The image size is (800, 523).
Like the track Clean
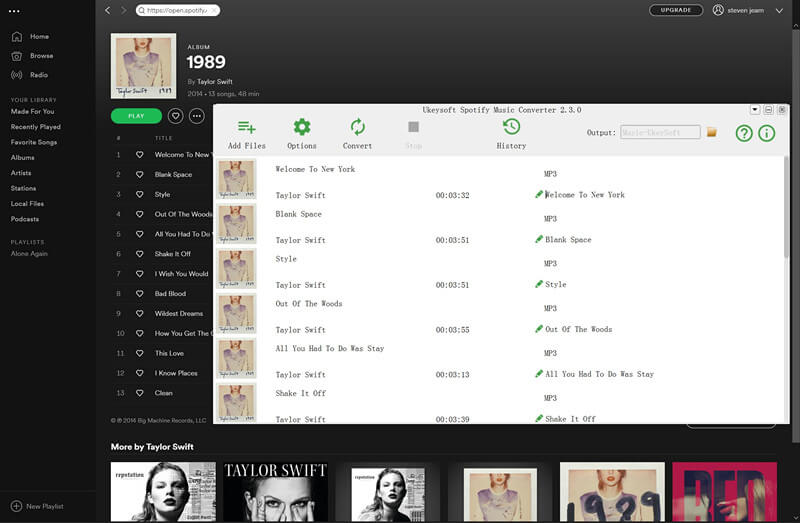pyautogui.click(x=139, y=393)
